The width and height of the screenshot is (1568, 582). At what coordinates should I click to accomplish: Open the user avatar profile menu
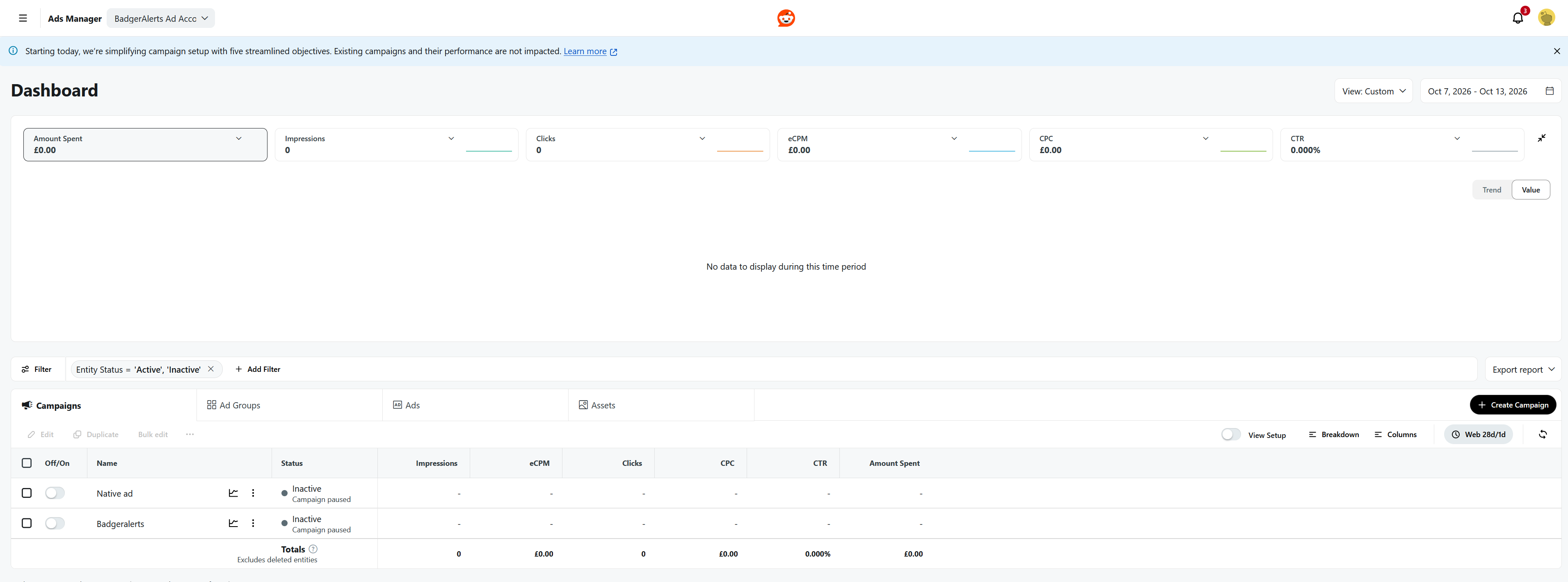tap(1547, 18)
